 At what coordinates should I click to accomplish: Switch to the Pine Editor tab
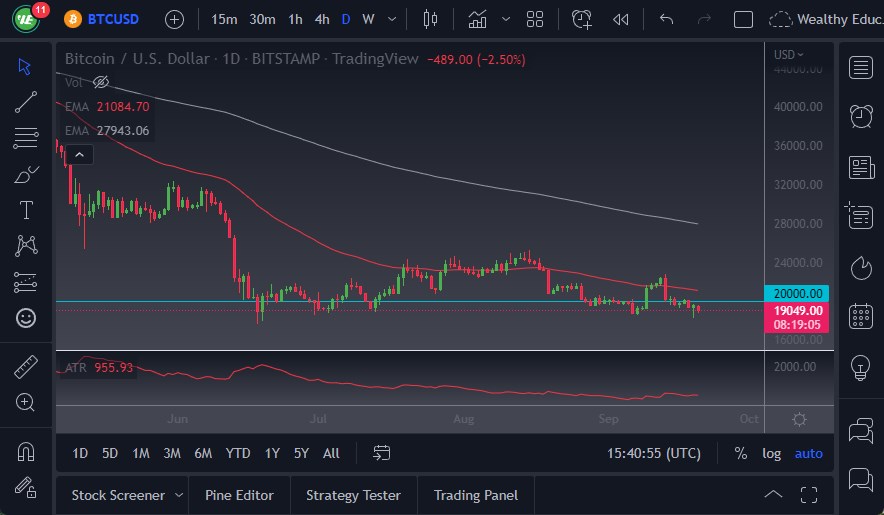[239, 495]
